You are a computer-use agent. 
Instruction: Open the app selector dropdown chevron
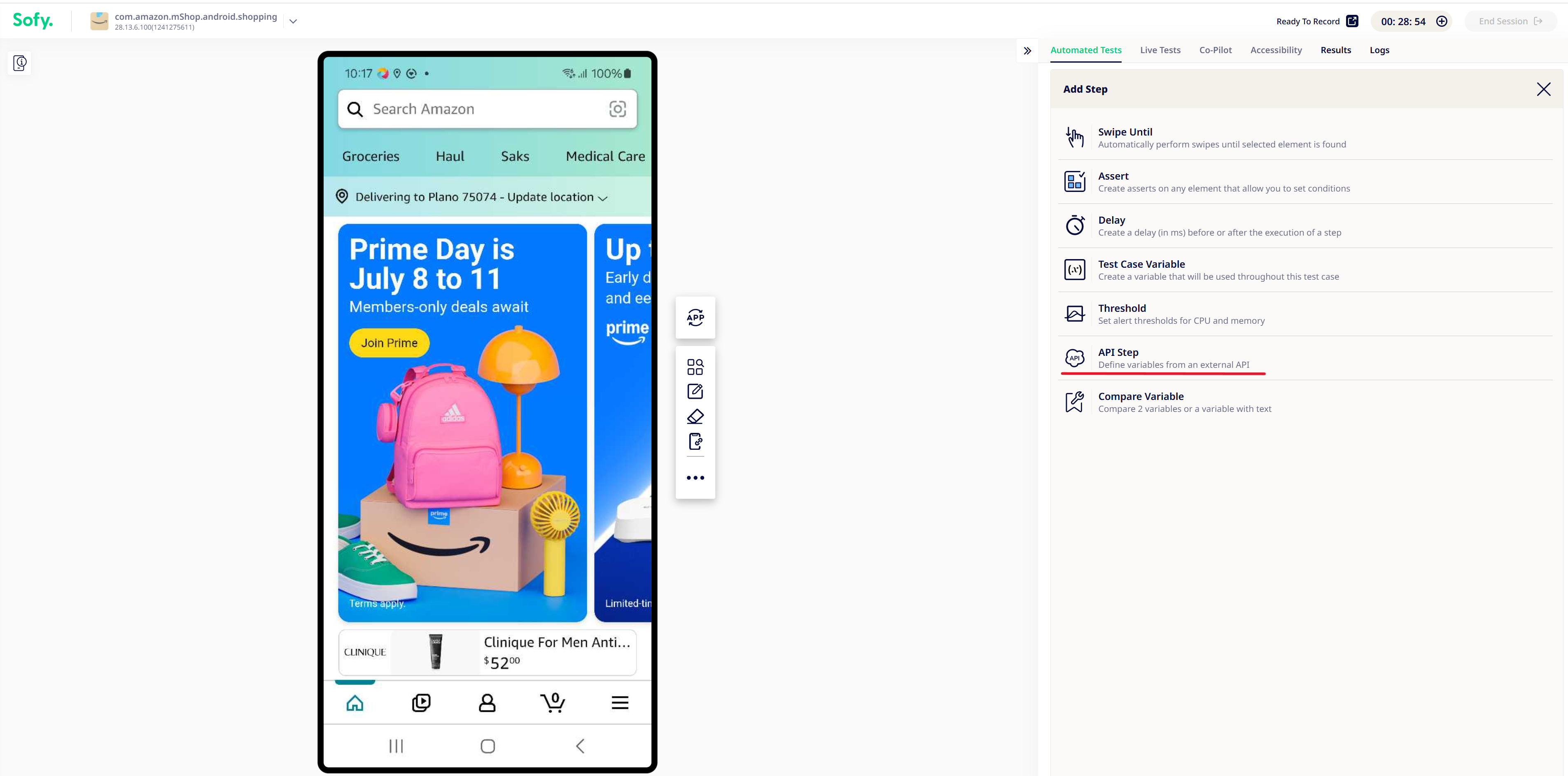(293, 21)
